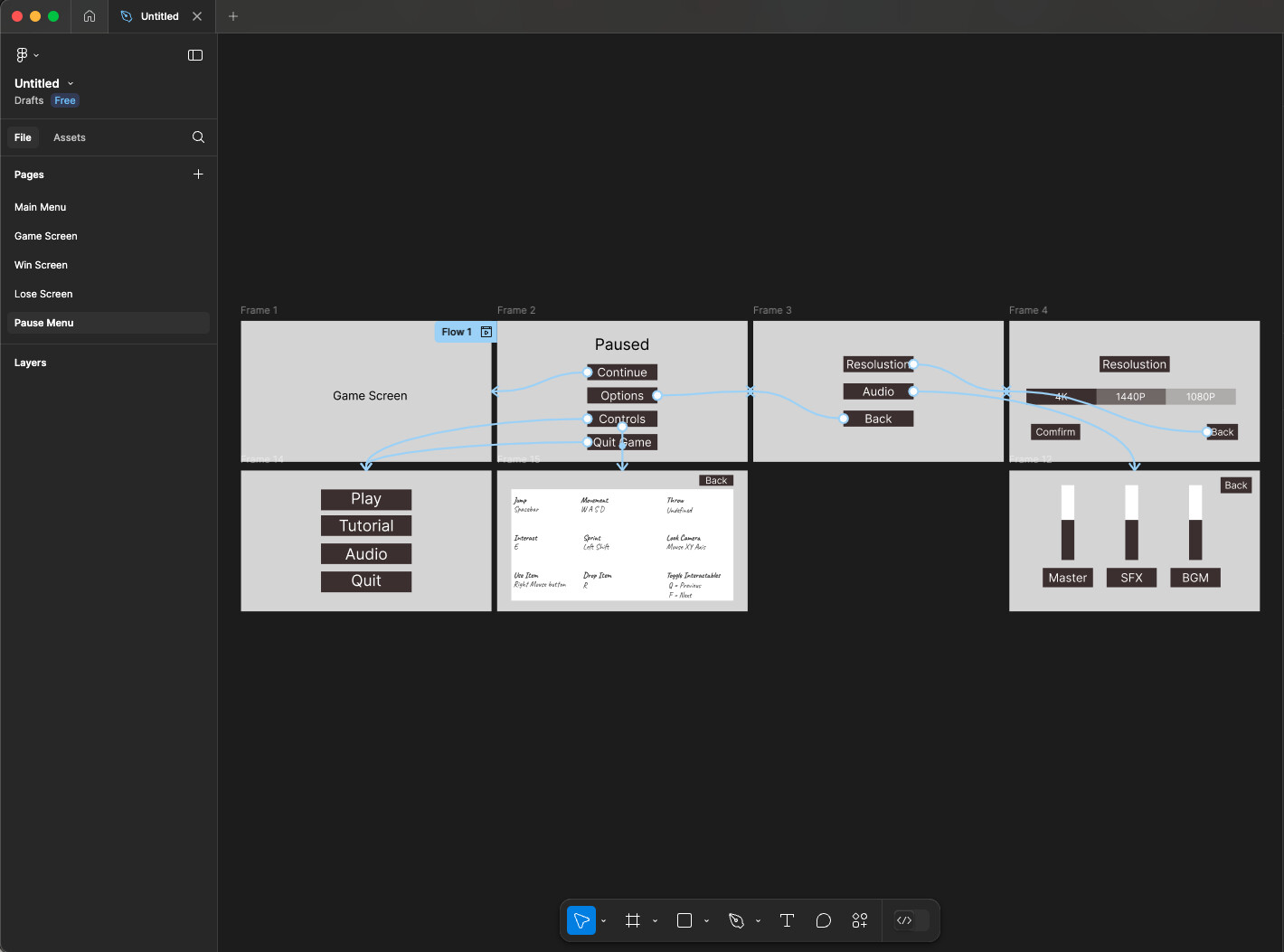Select the Quit button in menu frame
Screen dimensions: 1284x952
(x=366, y=581)
